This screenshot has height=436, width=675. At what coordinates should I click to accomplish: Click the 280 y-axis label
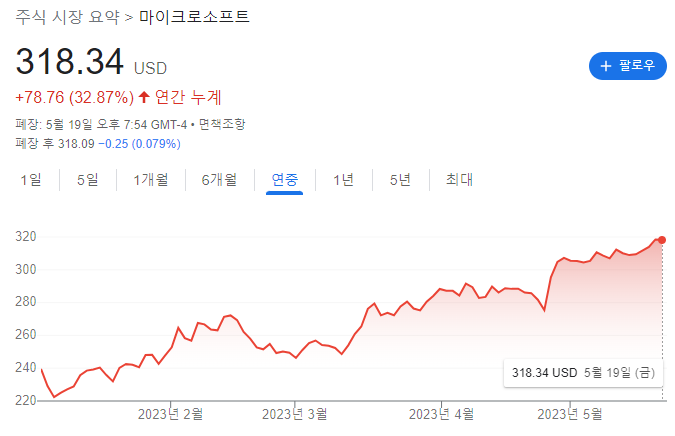tap(26, 302)
